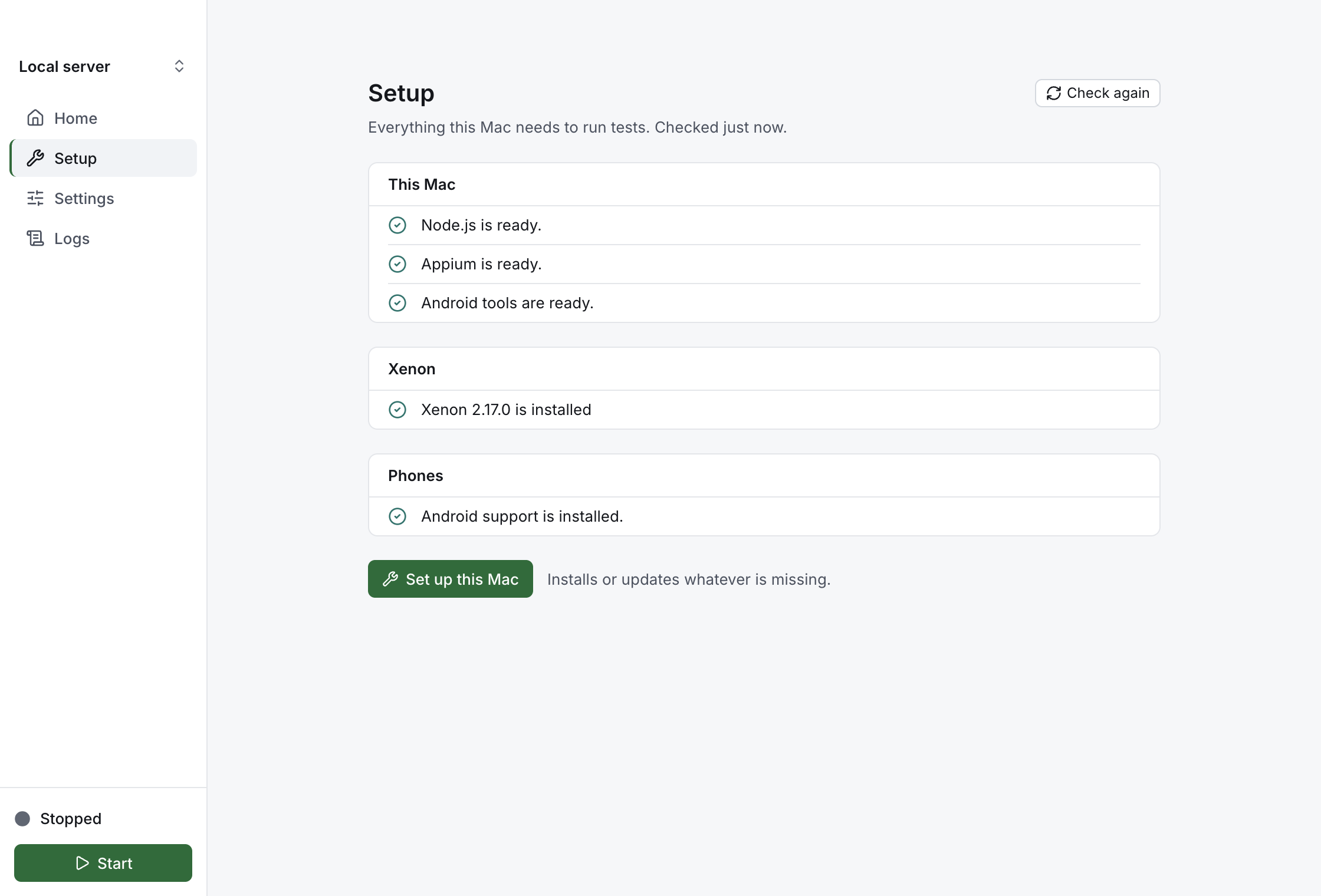Open Settings in the sidebar

point(103,198)
